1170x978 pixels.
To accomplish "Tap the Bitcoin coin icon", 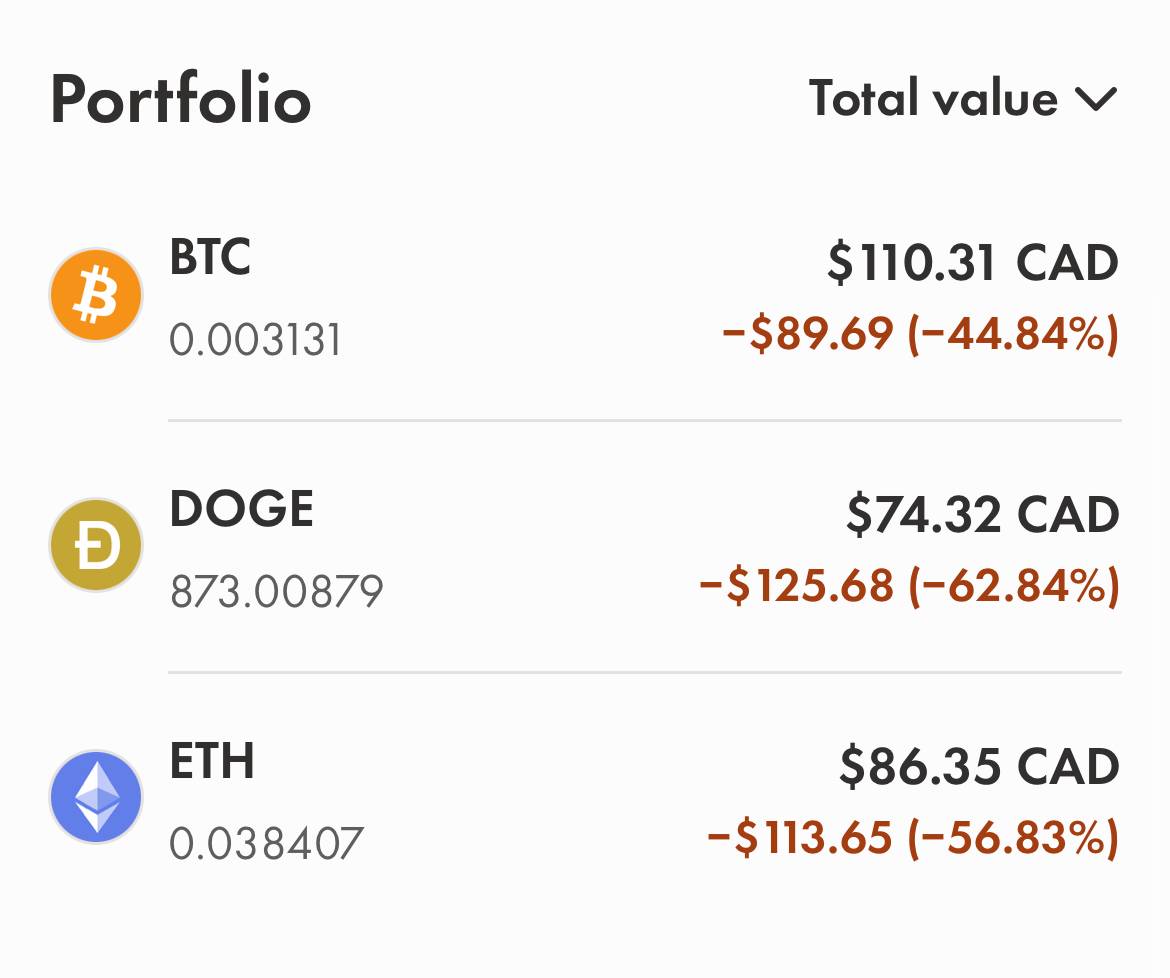I will click(96, 295).
